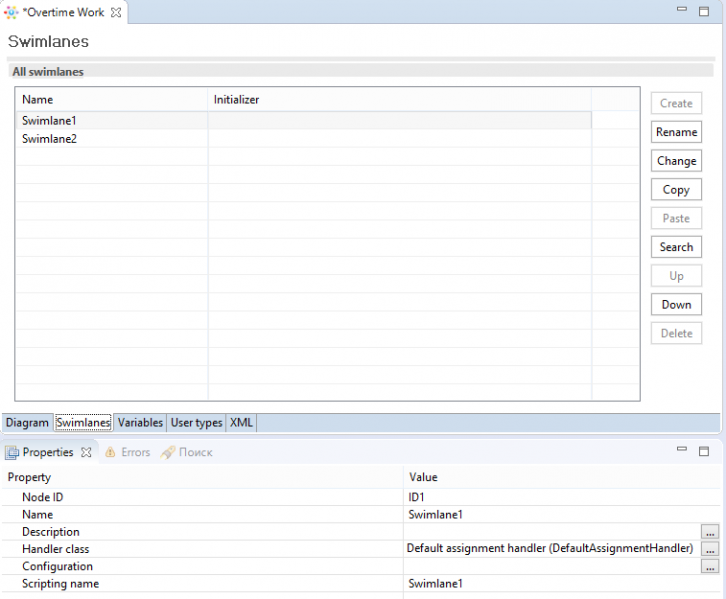Open Description ellipsis editor button
Screen dimensions: 726x599
710,532
